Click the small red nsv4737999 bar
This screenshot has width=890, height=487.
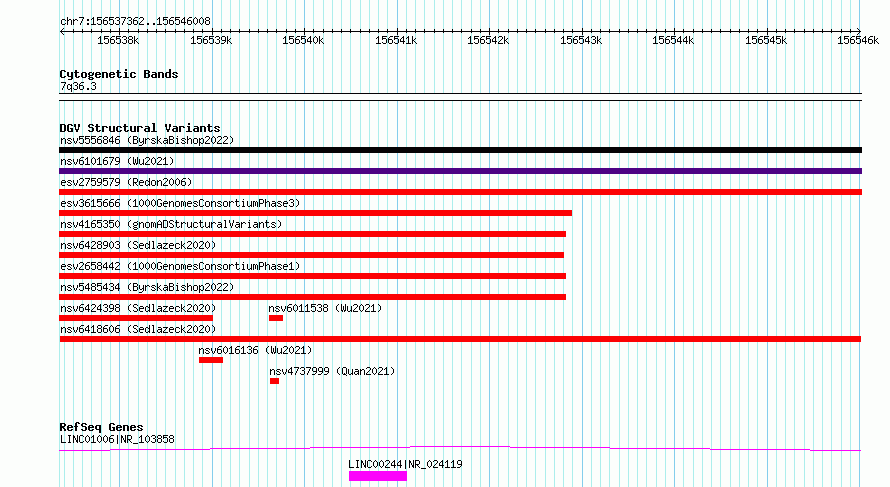click(275, 381)
